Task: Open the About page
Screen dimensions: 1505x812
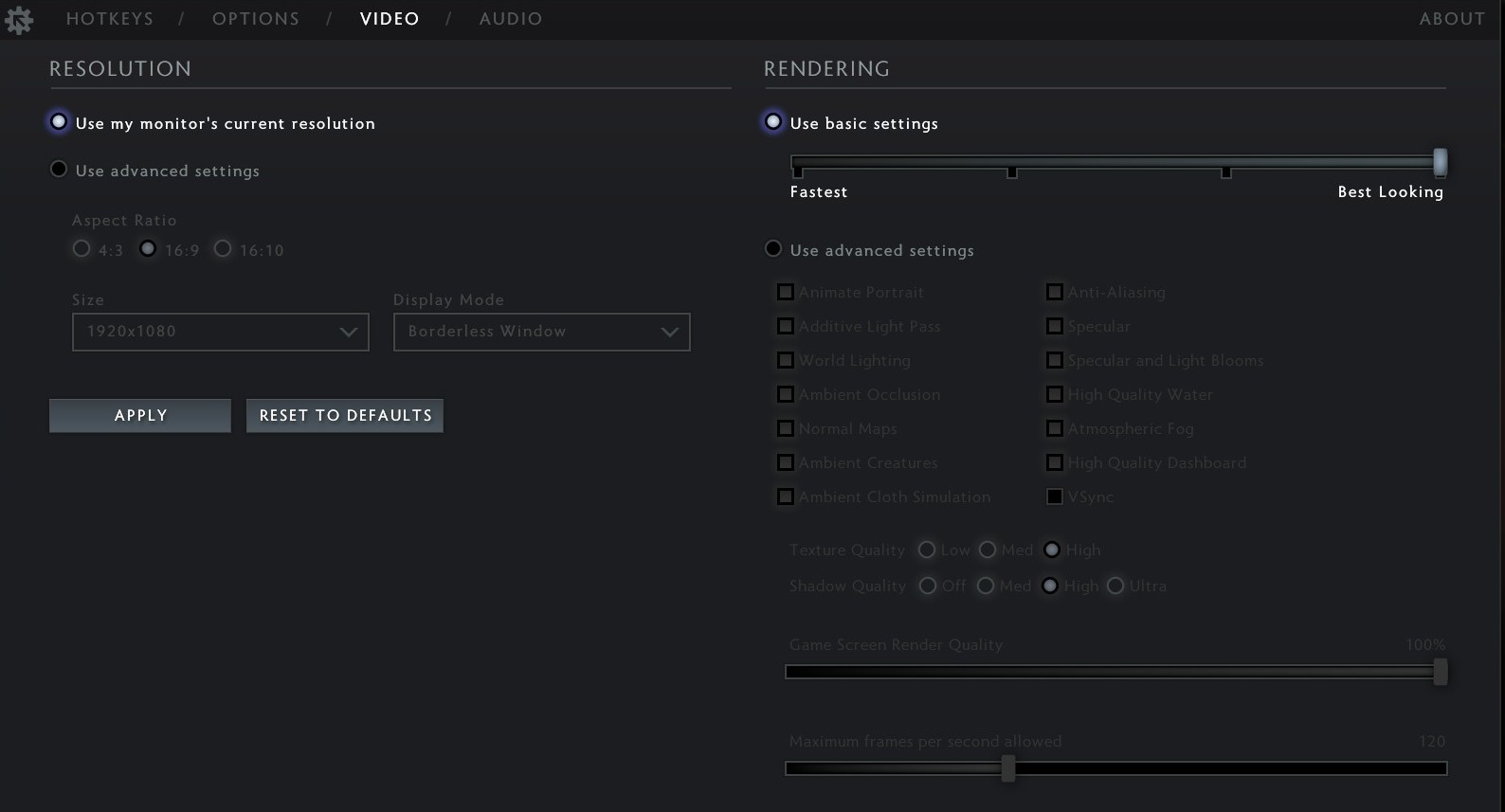Action: (1452, 19)
